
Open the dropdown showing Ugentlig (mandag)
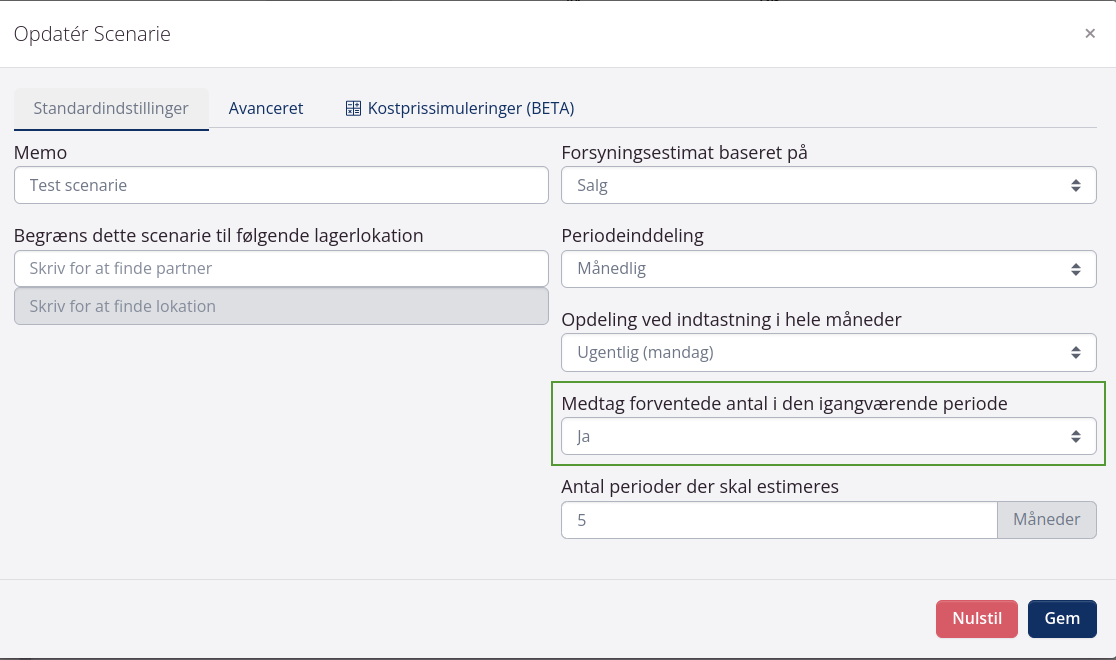828,352
